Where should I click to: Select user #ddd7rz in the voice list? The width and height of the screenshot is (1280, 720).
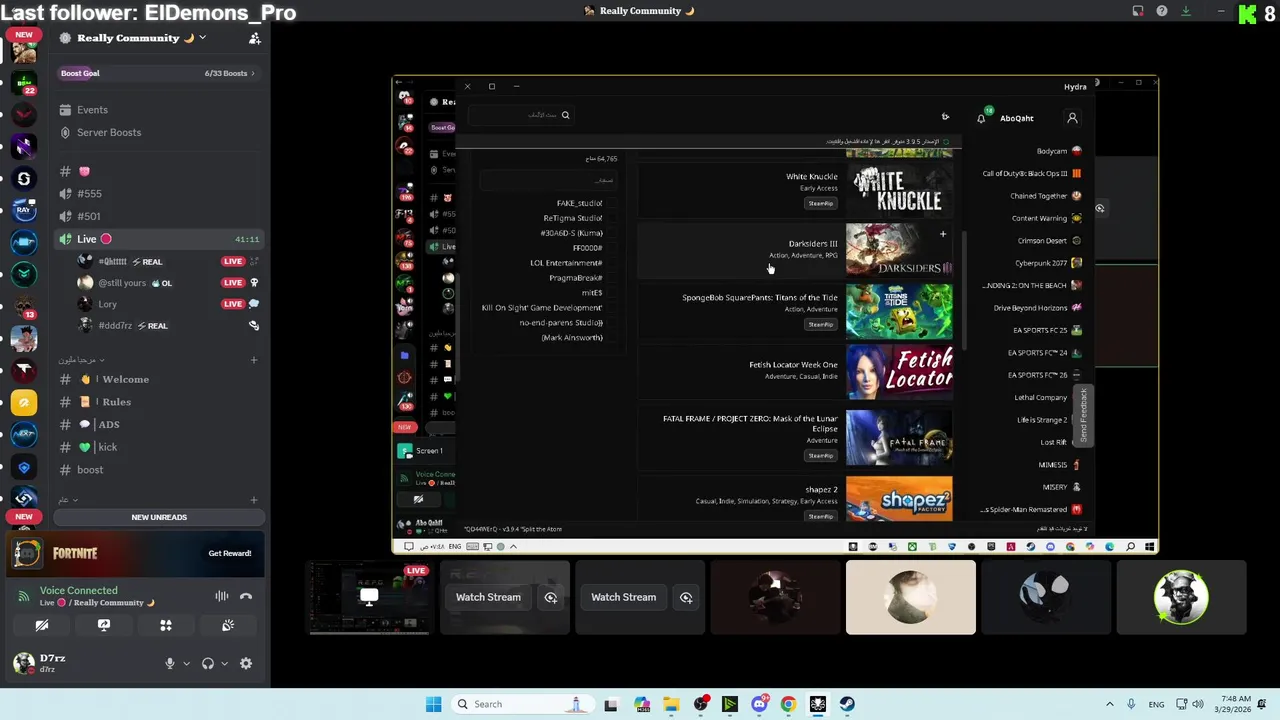(168, 325)
